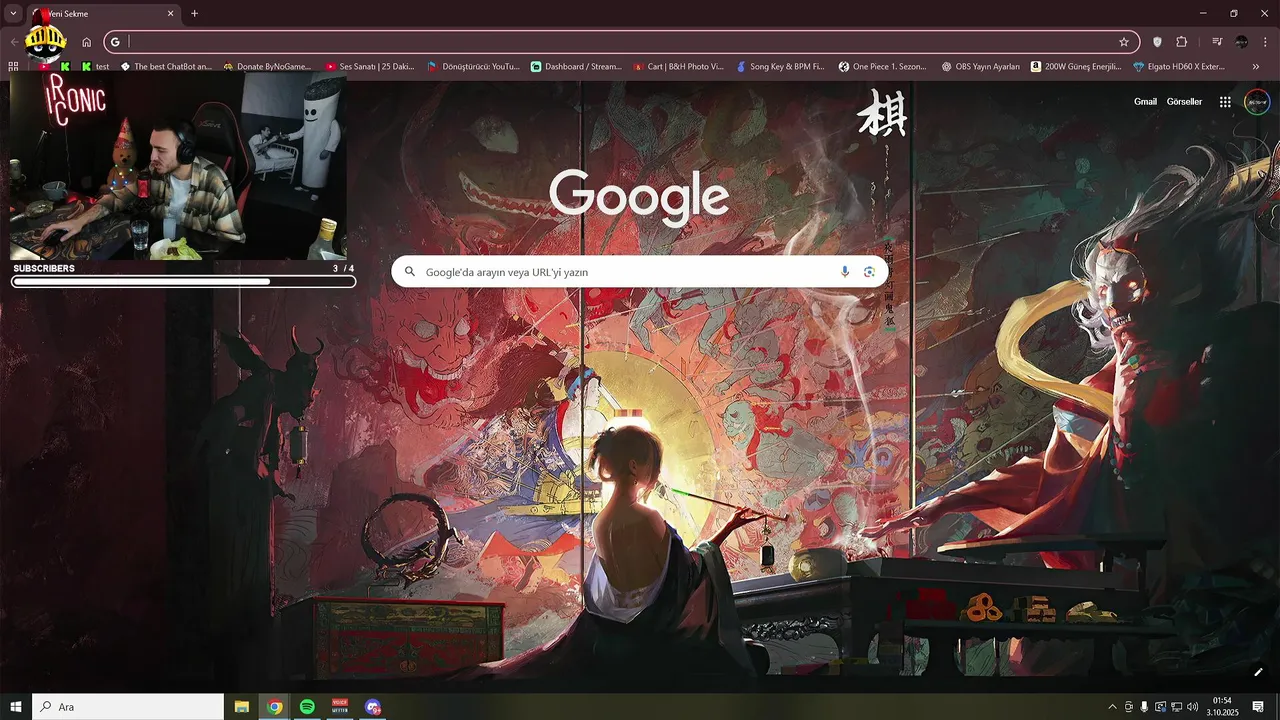
Task: Open Voicemeeter from the taskbar
Action: [340, 707]
